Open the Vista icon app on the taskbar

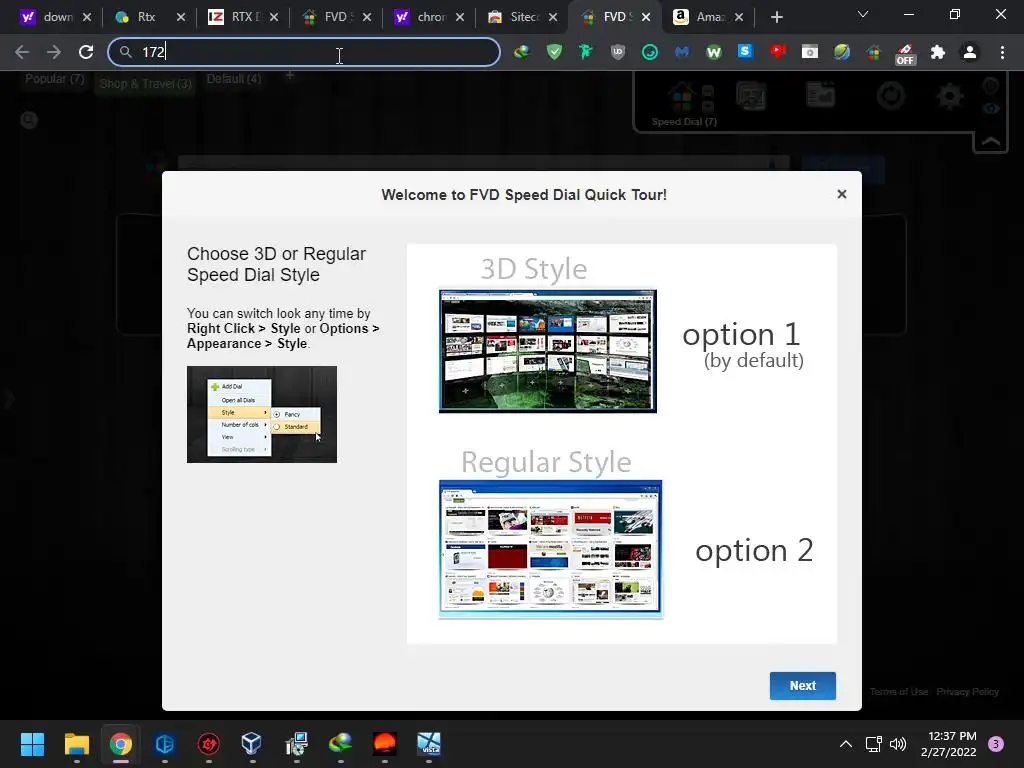[428, 744]
